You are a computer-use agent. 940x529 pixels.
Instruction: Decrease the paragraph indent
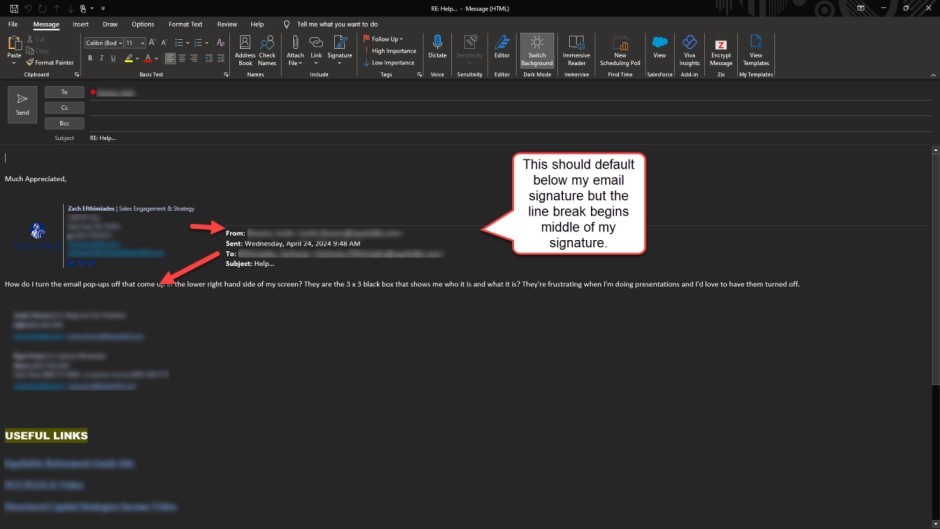(209, 58)
